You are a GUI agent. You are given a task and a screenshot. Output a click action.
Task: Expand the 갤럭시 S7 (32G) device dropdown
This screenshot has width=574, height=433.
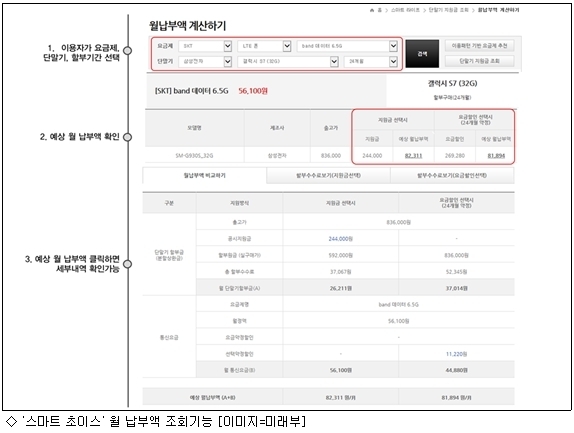(288, 61)
